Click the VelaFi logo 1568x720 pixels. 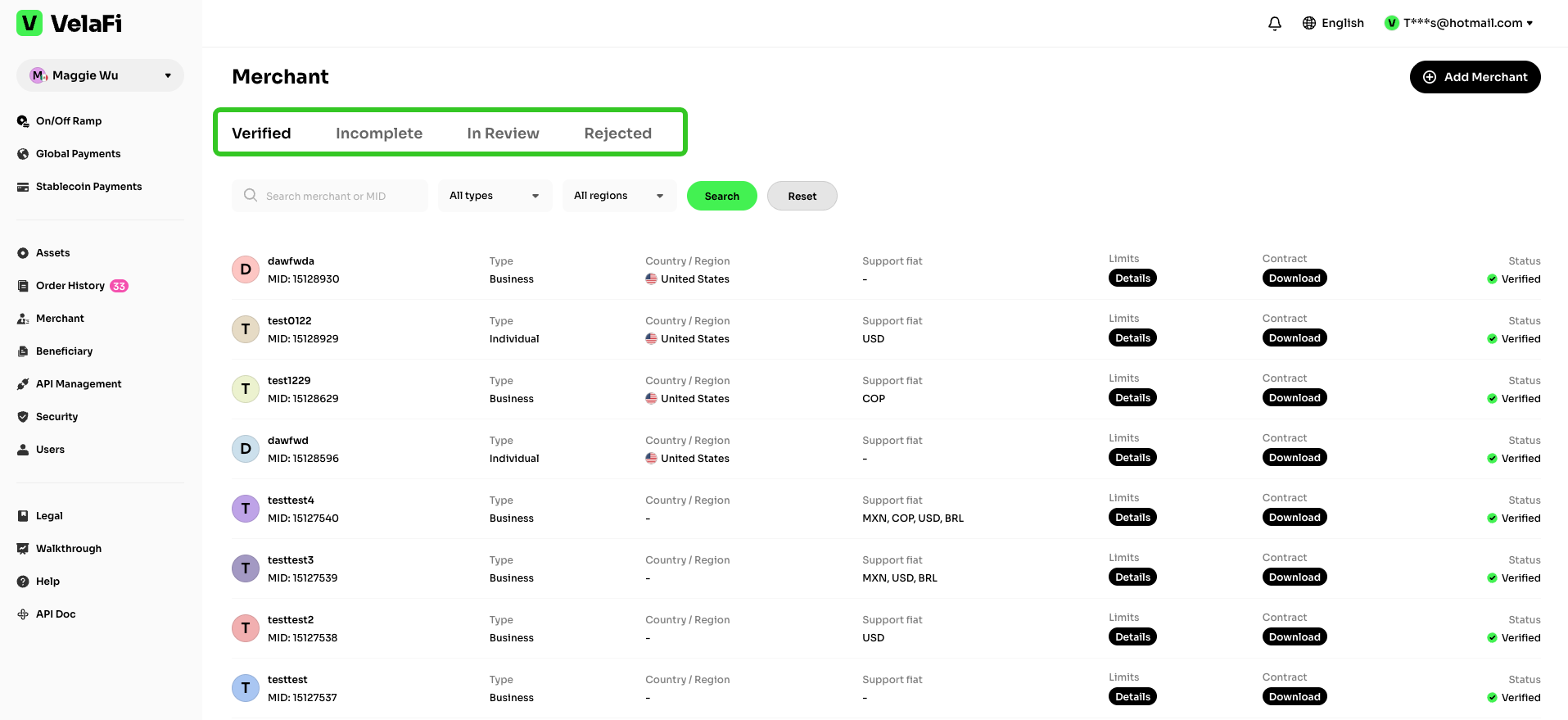70,24
